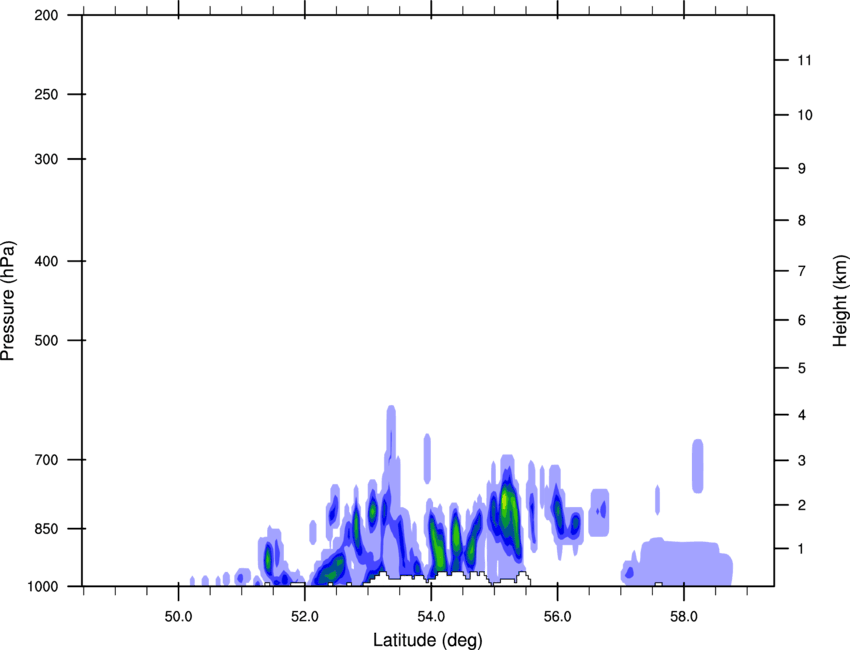Click the tall light-blue plume reaching 4 km
This screenshot has width=850, height=650.
tap(391, 434)
